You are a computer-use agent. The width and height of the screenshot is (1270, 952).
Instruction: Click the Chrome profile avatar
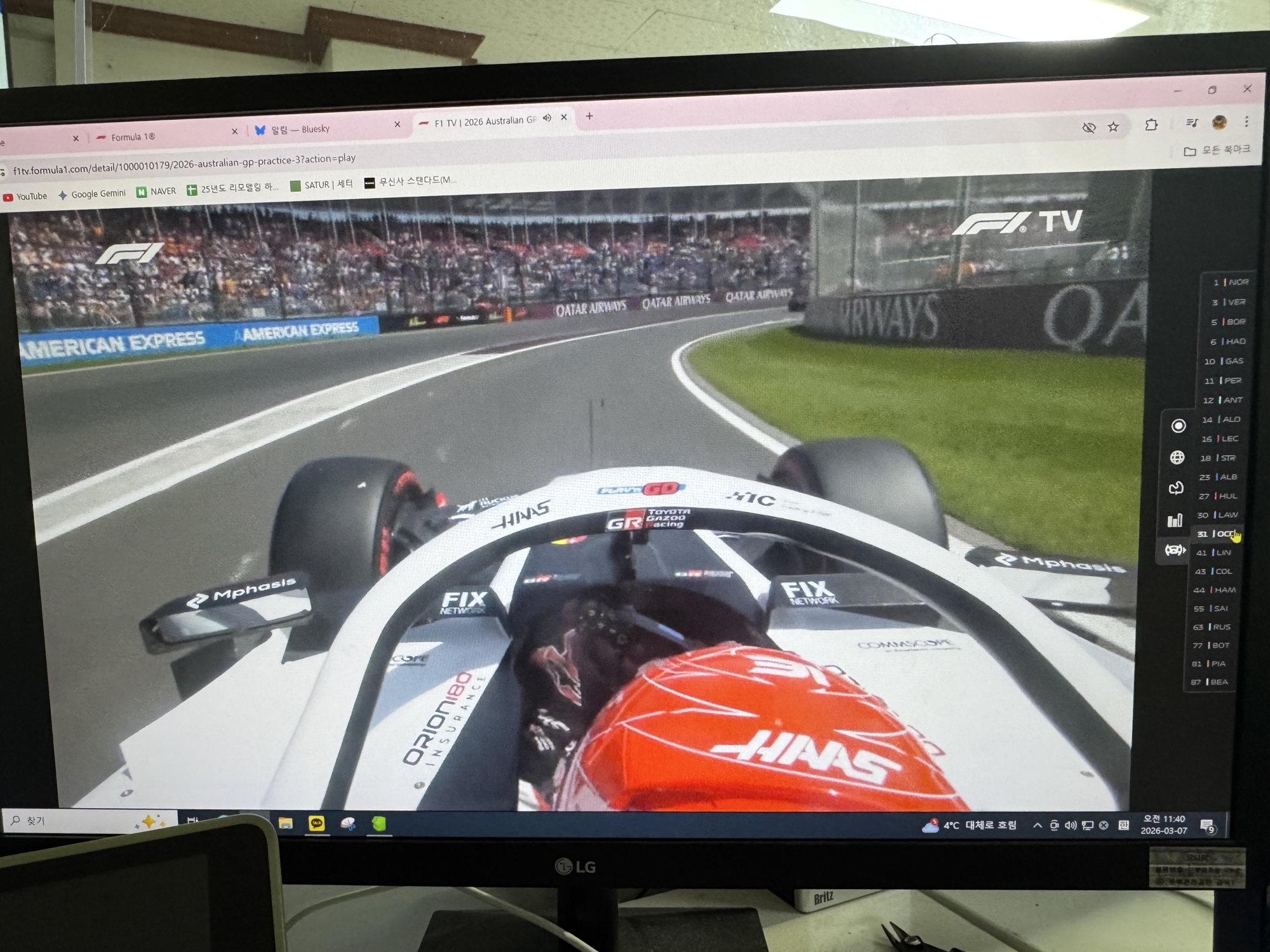[x=1219, y=122]
